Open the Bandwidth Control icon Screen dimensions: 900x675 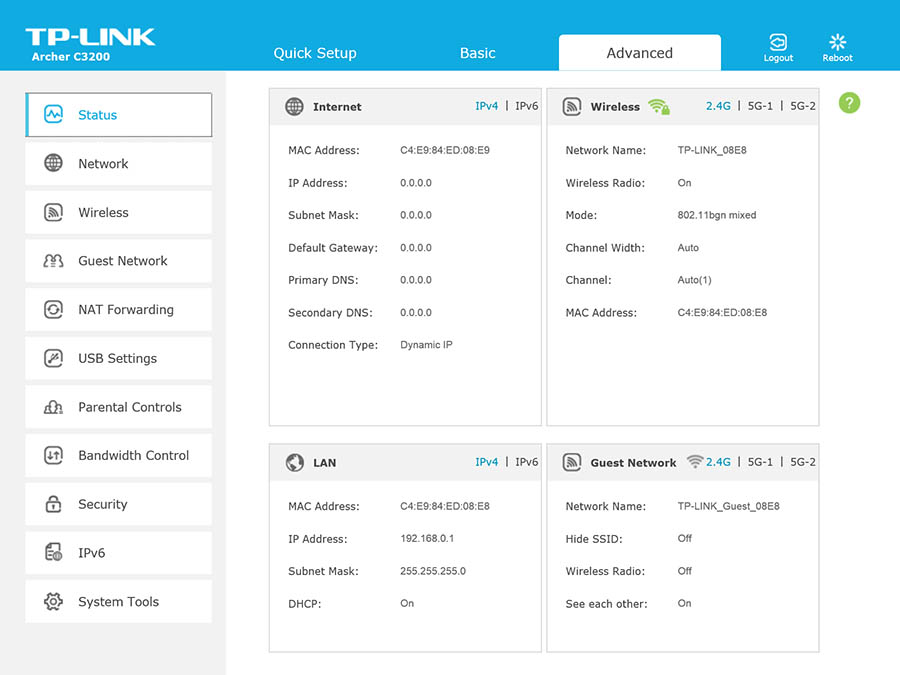coord(52,455)
